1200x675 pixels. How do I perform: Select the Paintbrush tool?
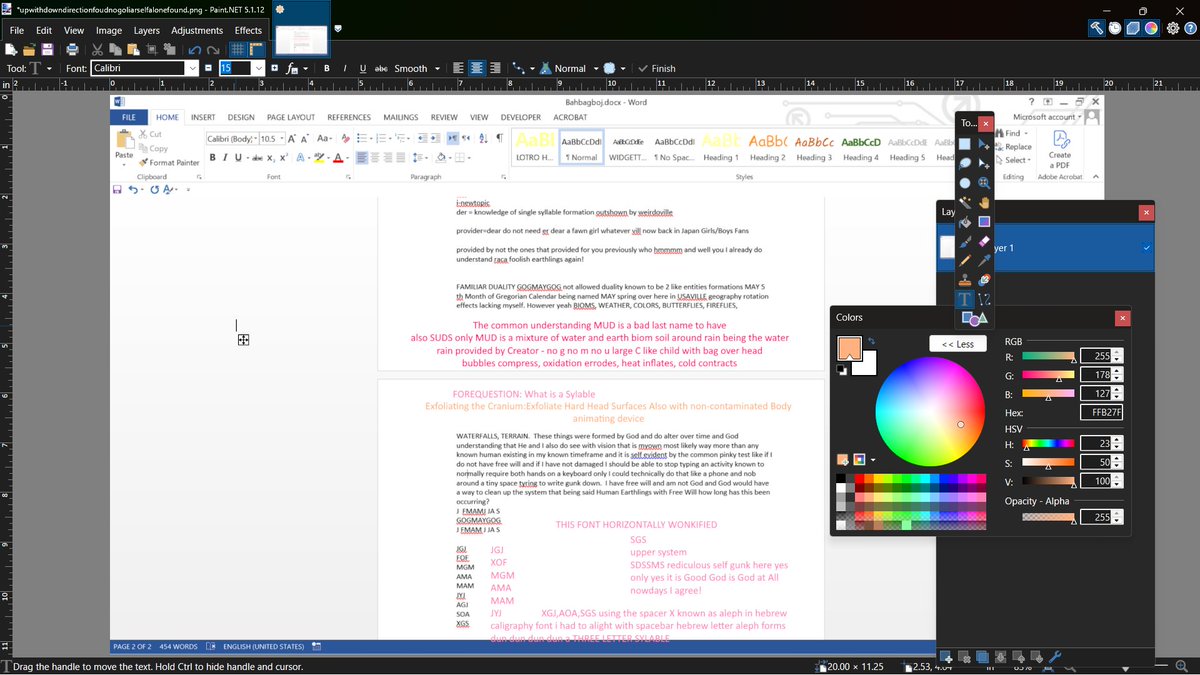click(964, 242)
